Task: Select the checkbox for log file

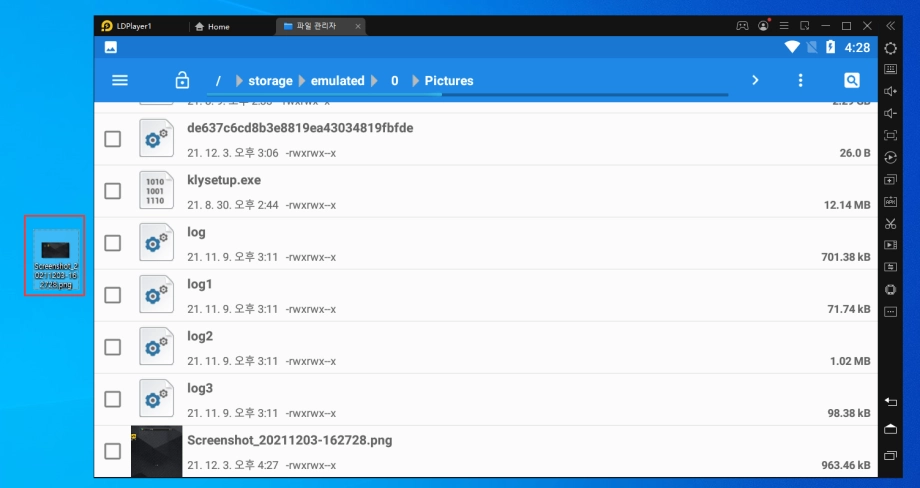Action: click(113, 243)
